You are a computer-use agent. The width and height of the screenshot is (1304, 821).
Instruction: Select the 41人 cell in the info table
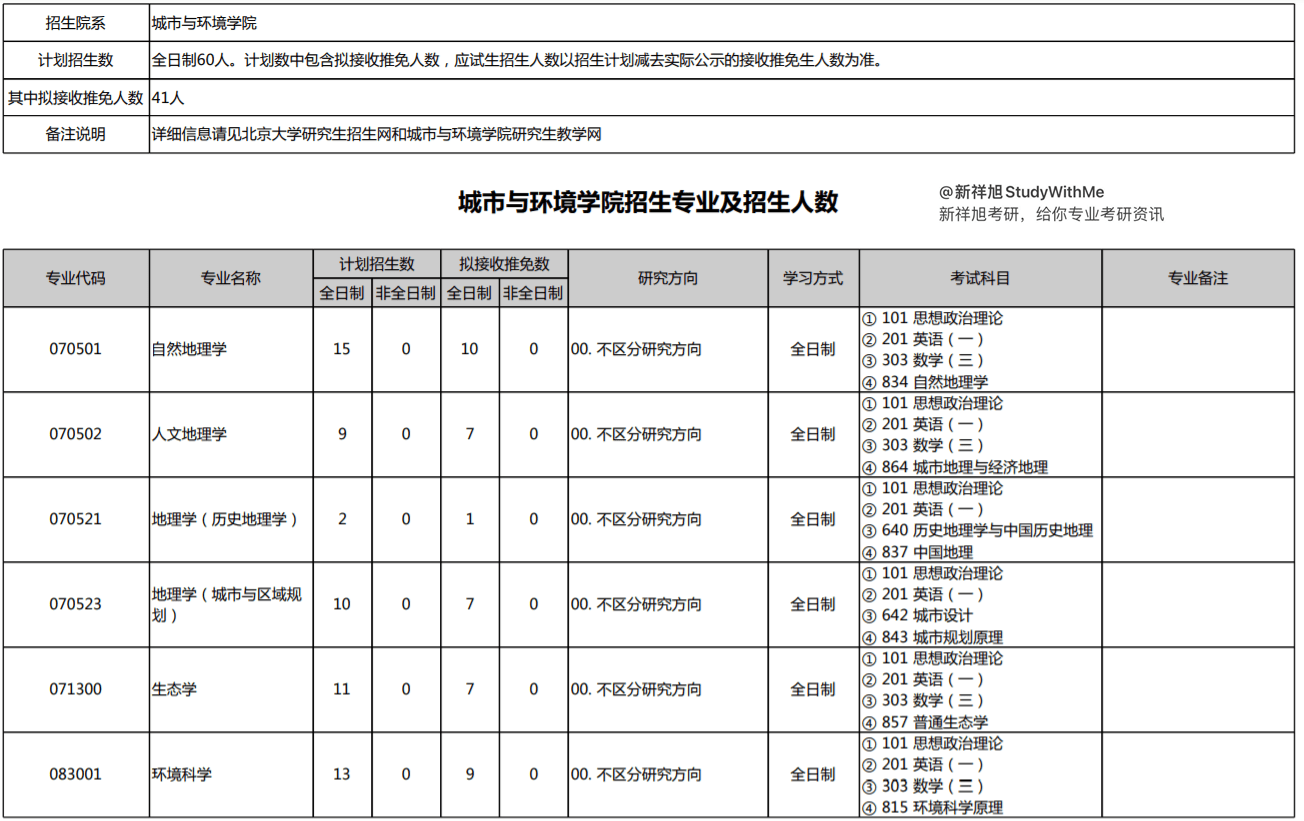pos(168,98)
